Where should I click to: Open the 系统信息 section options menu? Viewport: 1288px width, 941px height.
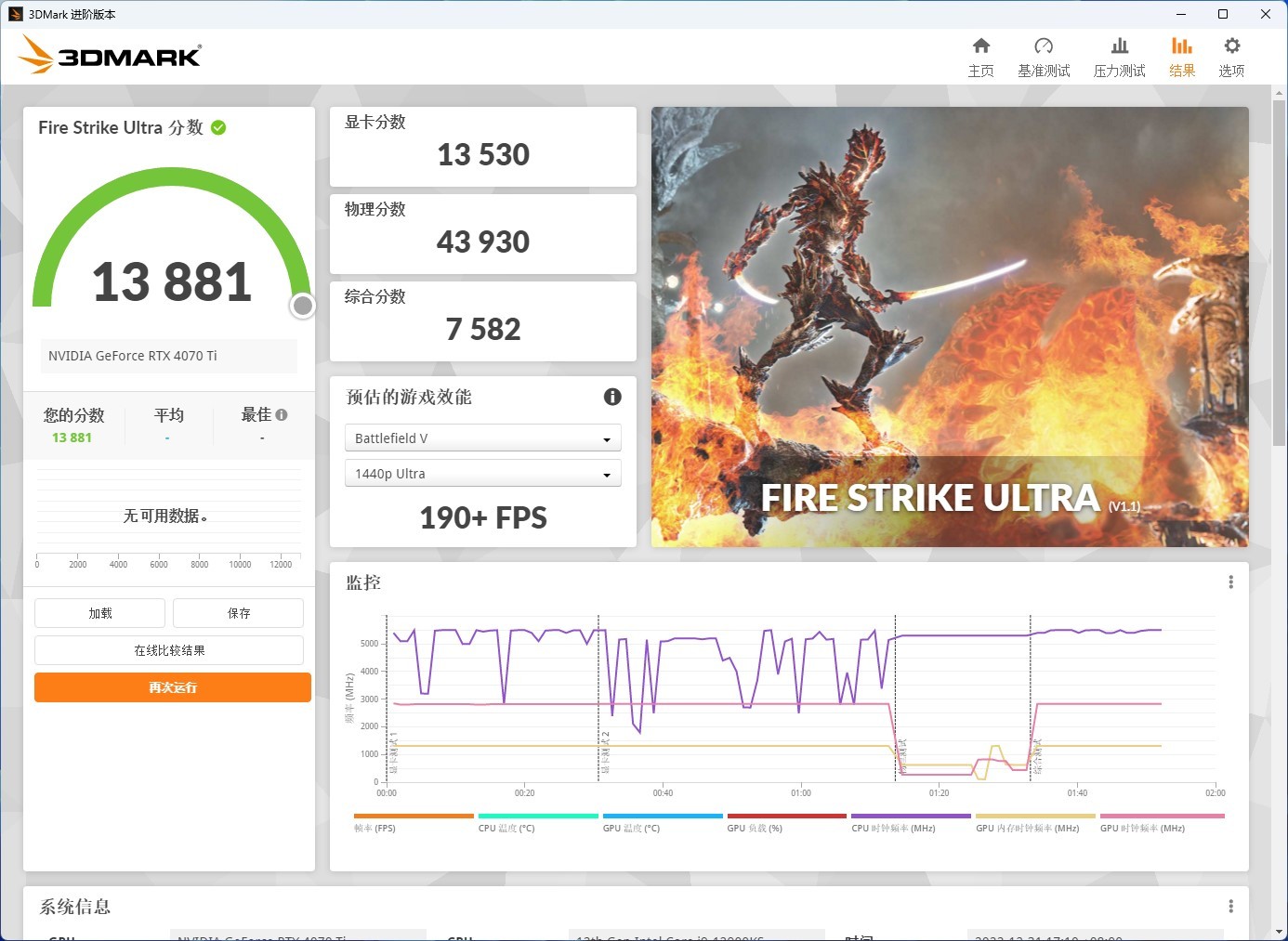point(1230,905)
